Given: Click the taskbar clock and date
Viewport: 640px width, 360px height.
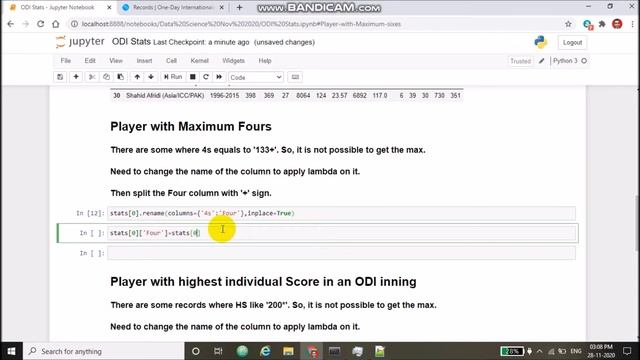Looking at the screenshot, I should click(x=601, y=351).
